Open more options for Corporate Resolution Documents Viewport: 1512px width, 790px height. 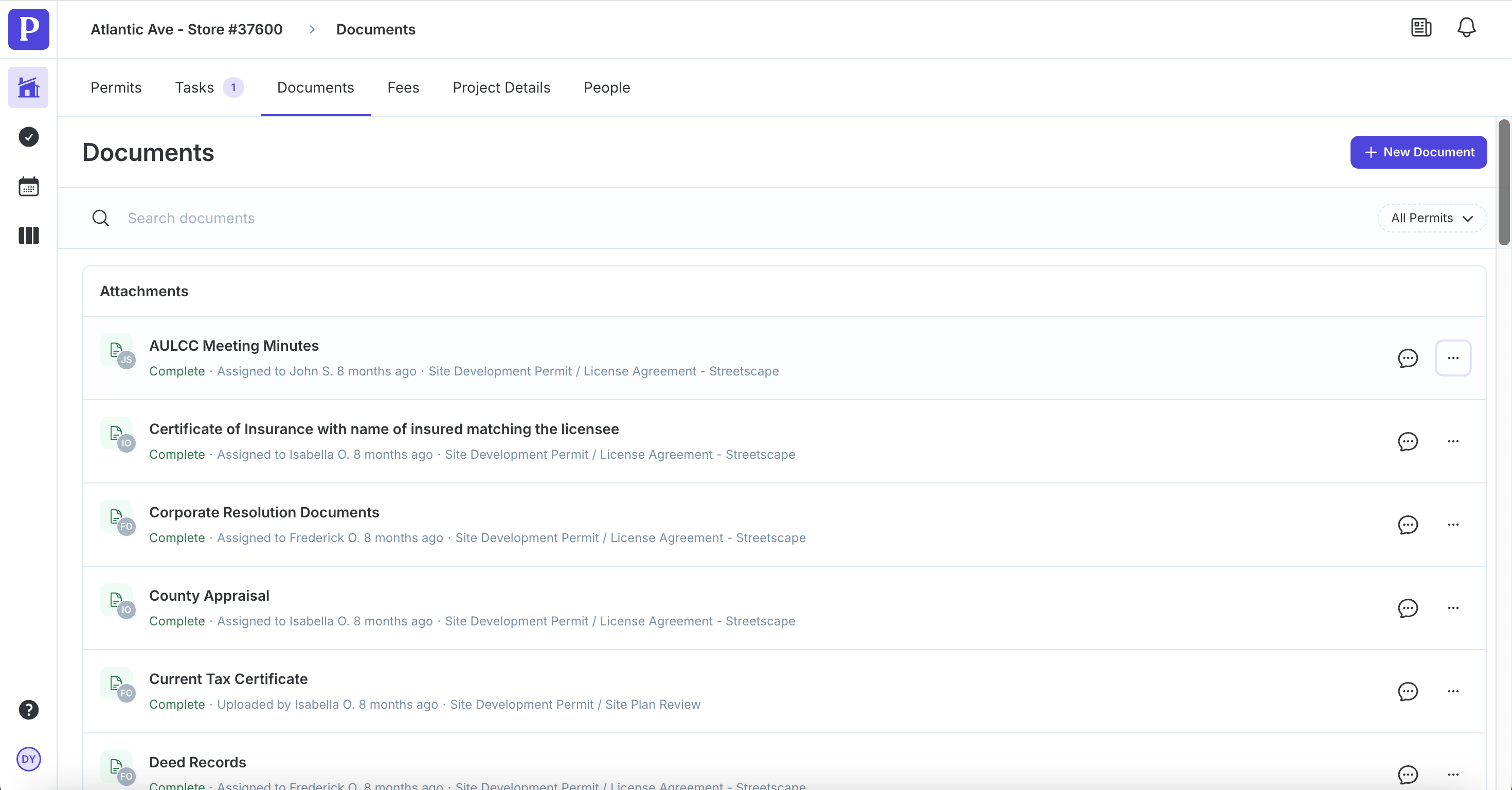[1453, 525]
